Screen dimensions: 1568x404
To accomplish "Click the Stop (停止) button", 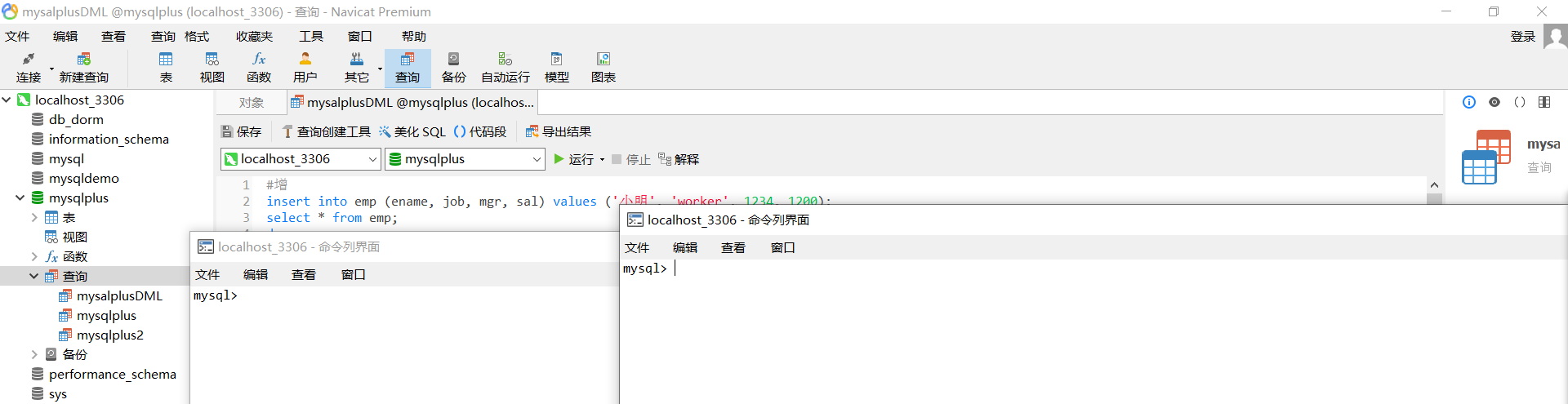I will click(630, 159).
